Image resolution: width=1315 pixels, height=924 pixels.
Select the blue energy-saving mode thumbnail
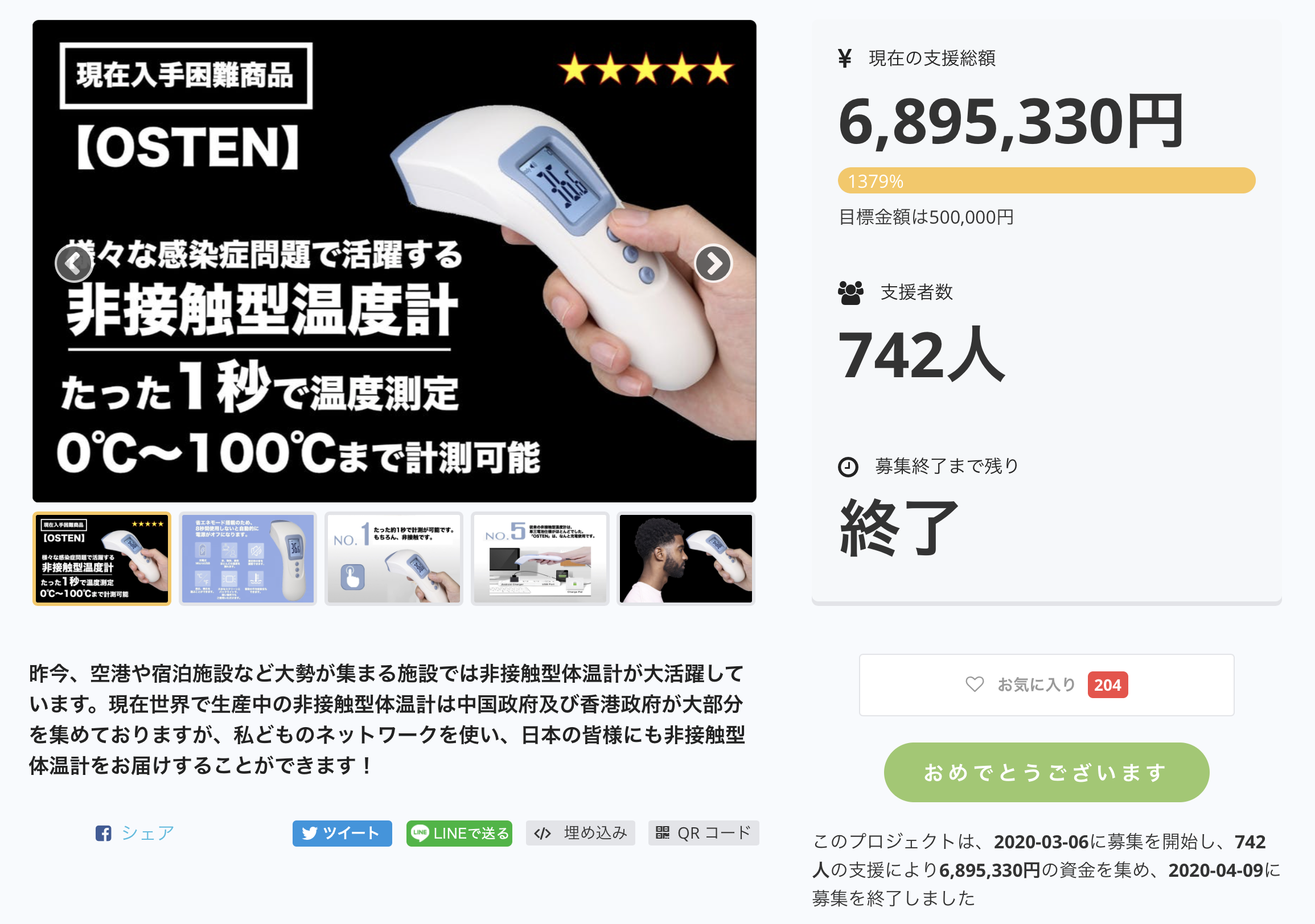coord(248,558)
